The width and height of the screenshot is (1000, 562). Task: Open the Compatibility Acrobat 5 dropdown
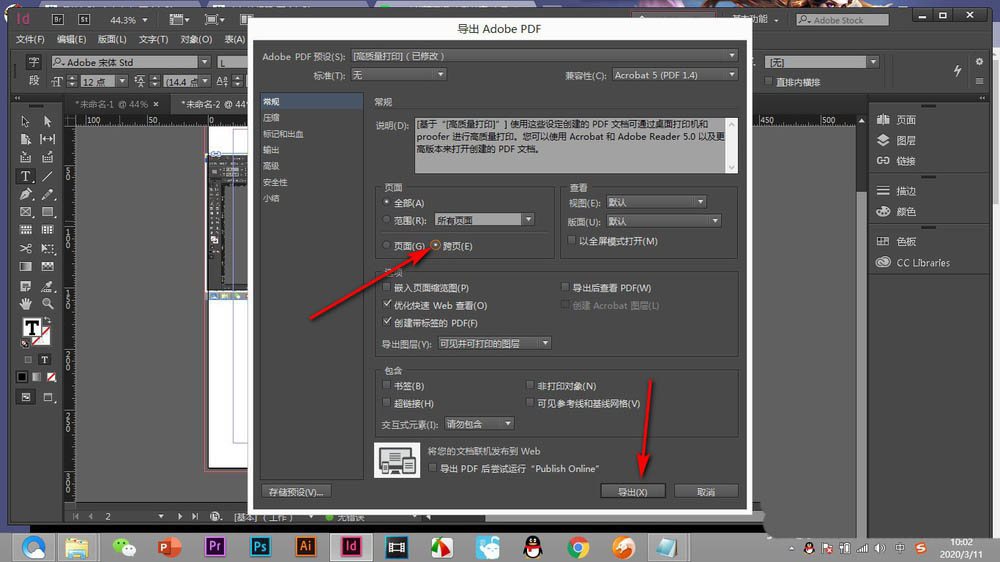(x=675, y=75)
